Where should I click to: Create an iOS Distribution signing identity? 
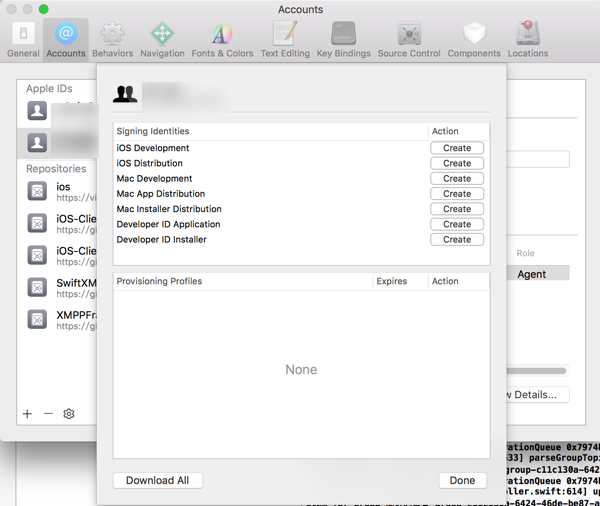click(457, 163)
